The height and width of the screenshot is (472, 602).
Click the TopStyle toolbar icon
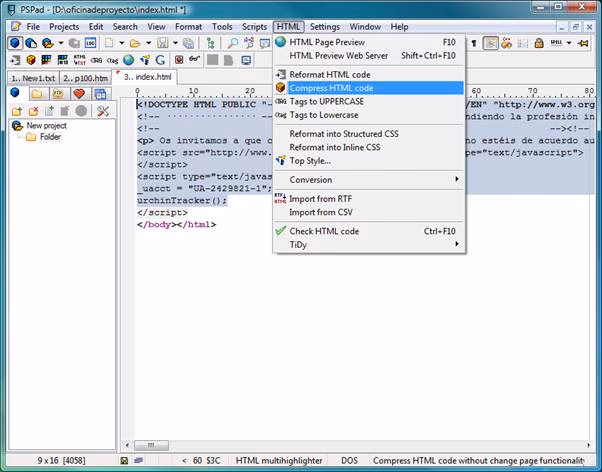(x=145, y=60)
